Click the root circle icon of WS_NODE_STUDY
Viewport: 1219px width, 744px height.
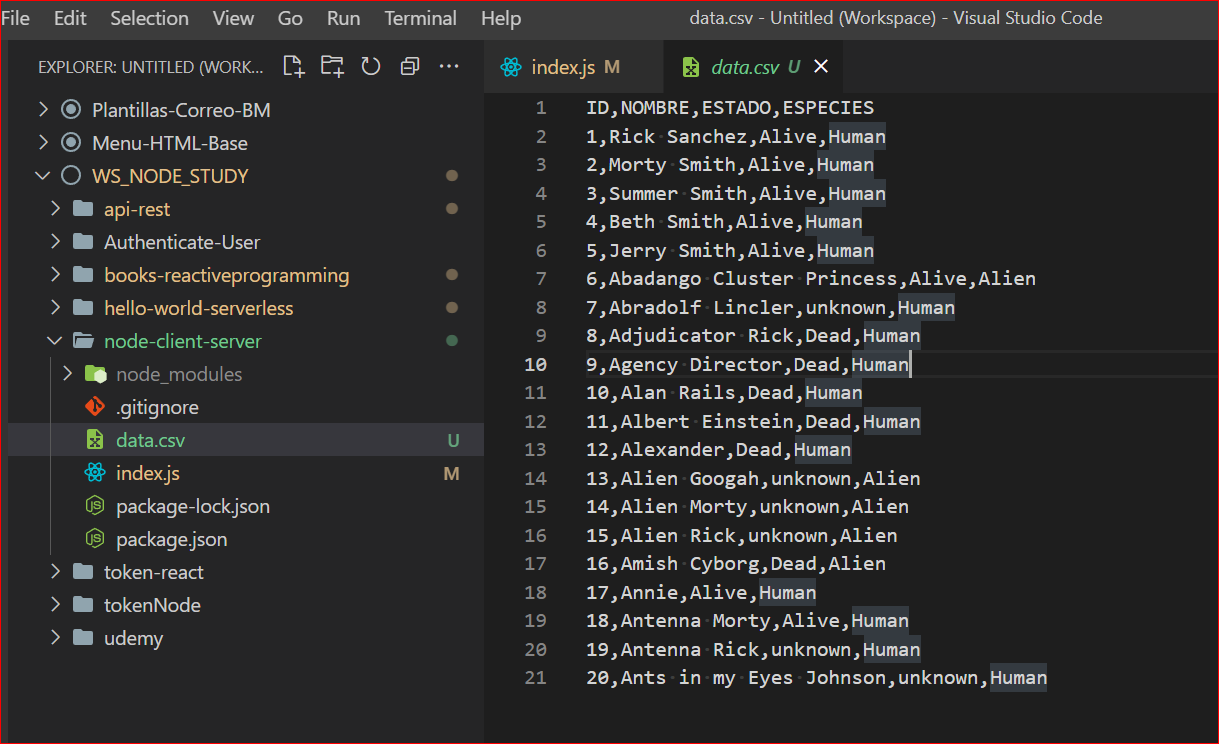point(70,176)
